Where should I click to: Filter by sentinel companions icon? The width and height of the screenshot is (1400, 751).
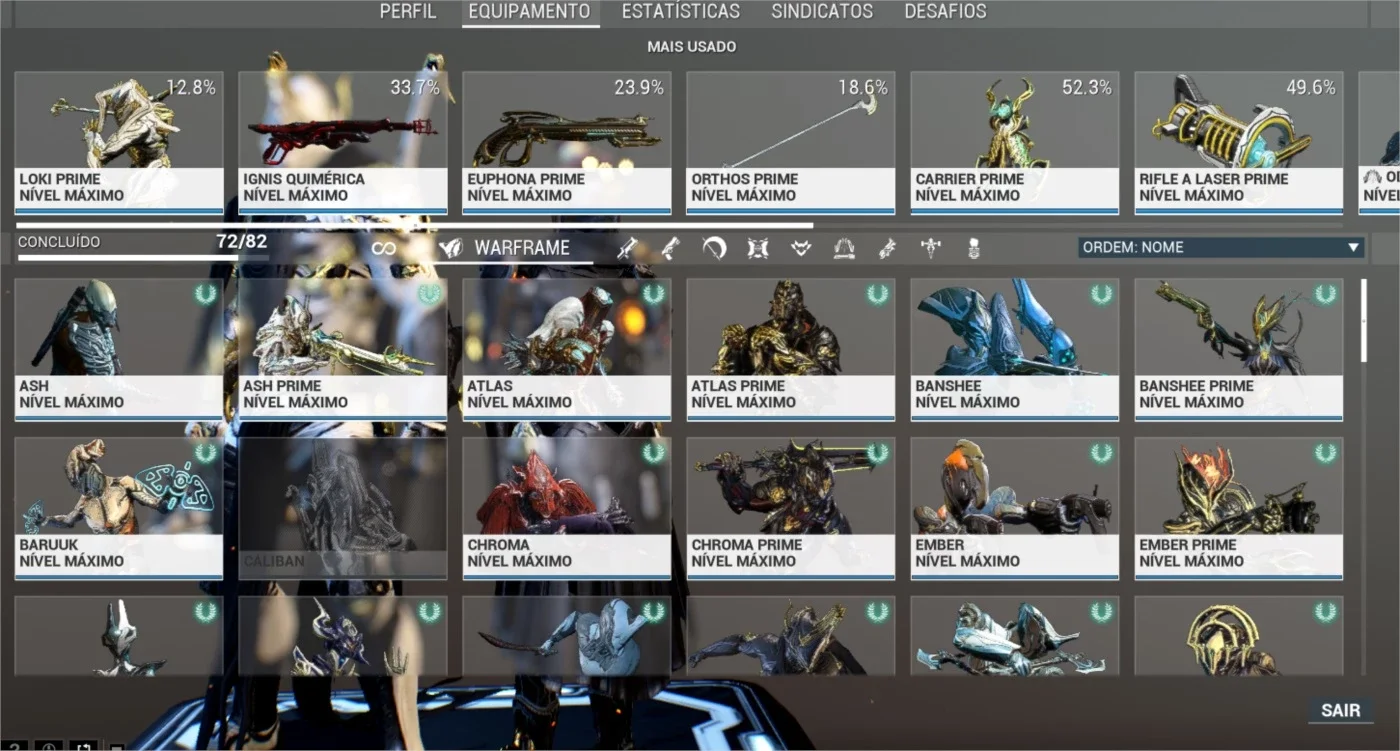(758, 248)
